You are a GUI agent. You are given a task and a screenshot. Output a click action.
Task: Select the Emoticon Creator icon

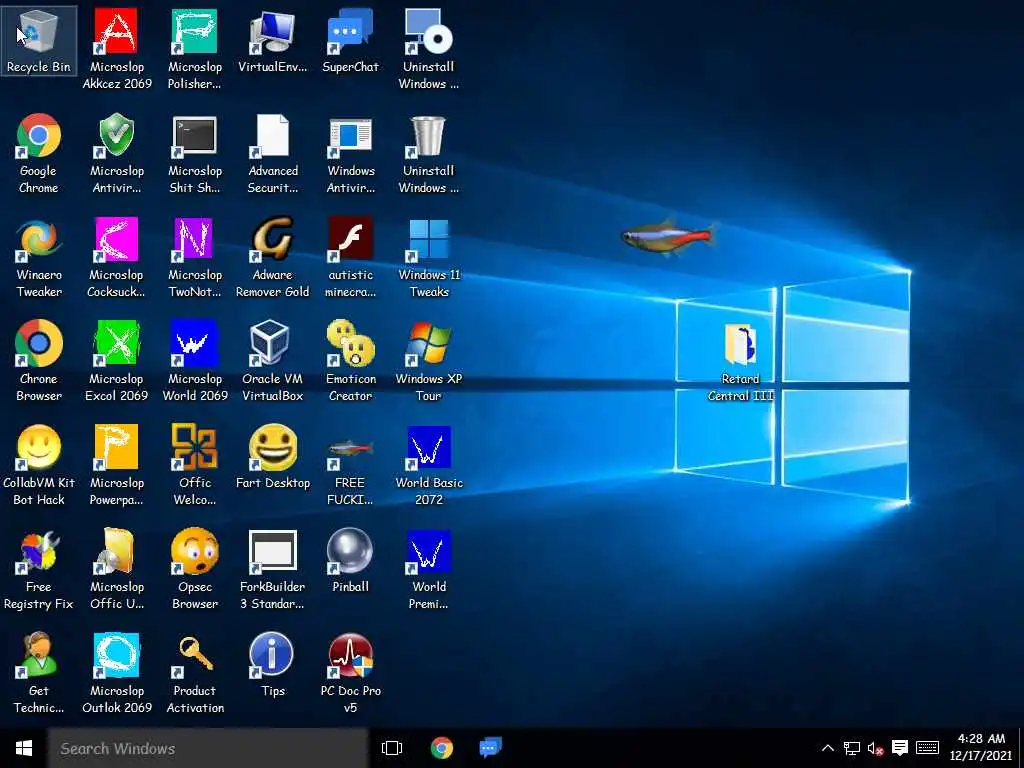pos(350,361)
